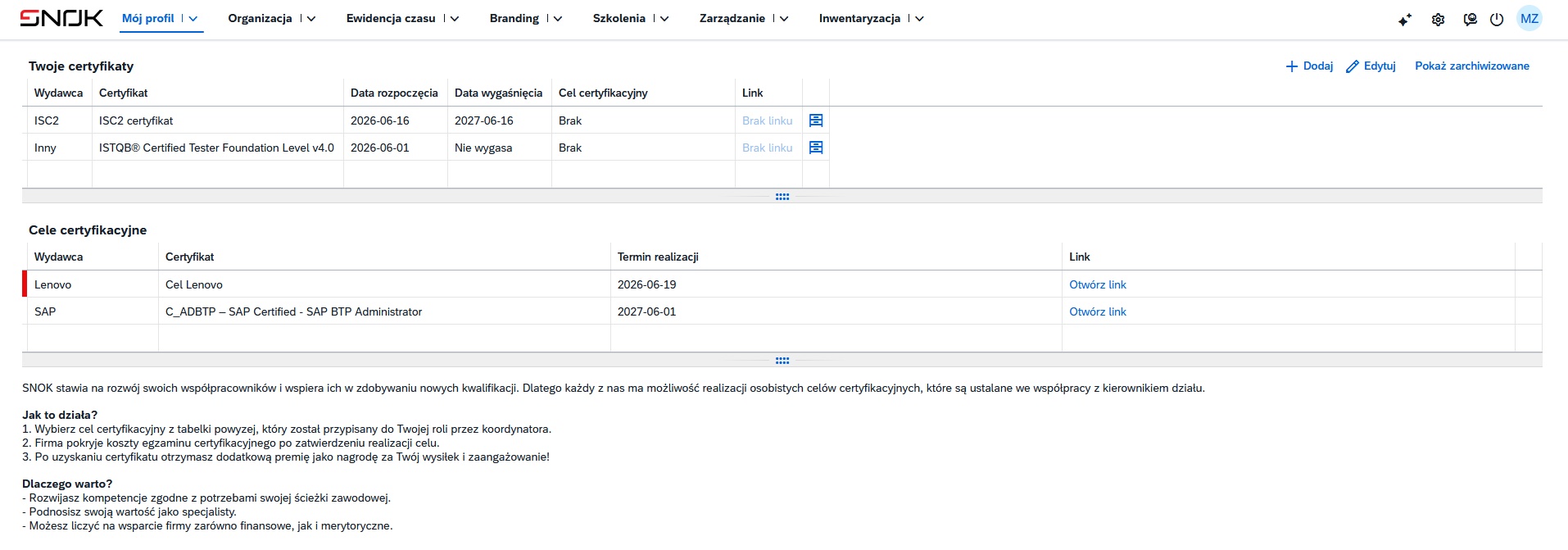This screenshot has width=1568, height=550.
Task: Select the SAP issuer cell
Action: 93,311
